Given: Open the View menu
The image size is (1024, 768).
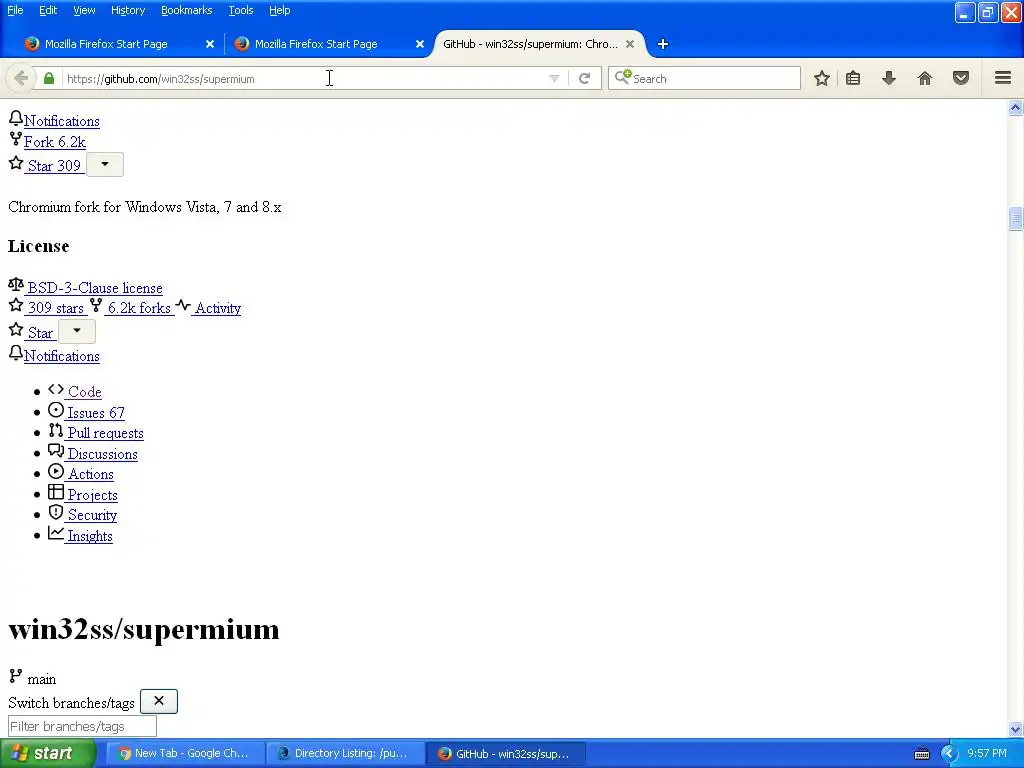Looking at the screenshot, I should pyautogui.click(x=84, y=10).
